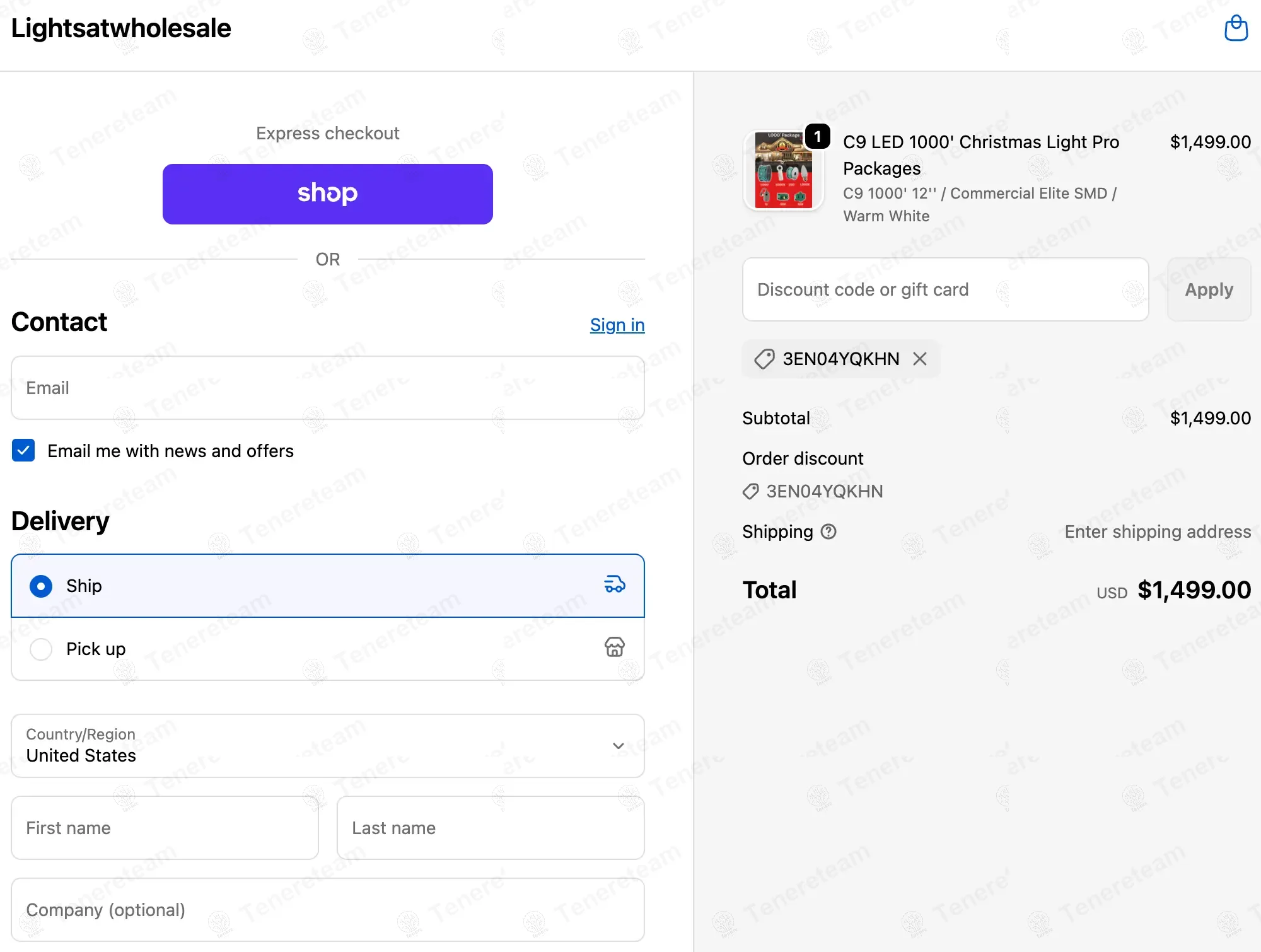Image resolution: width=1261 pixels, height=952 pixels.
Task: Click the Email input field
Action: click(327, 388)
